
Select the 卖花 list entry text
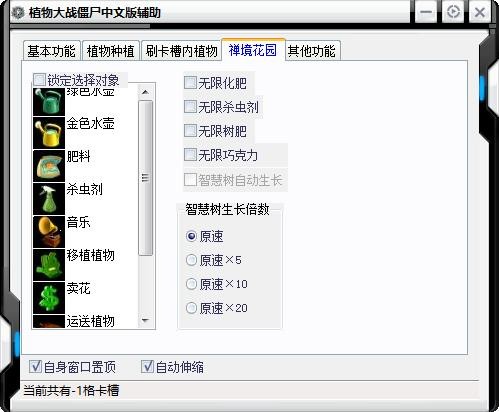(78, 288)
